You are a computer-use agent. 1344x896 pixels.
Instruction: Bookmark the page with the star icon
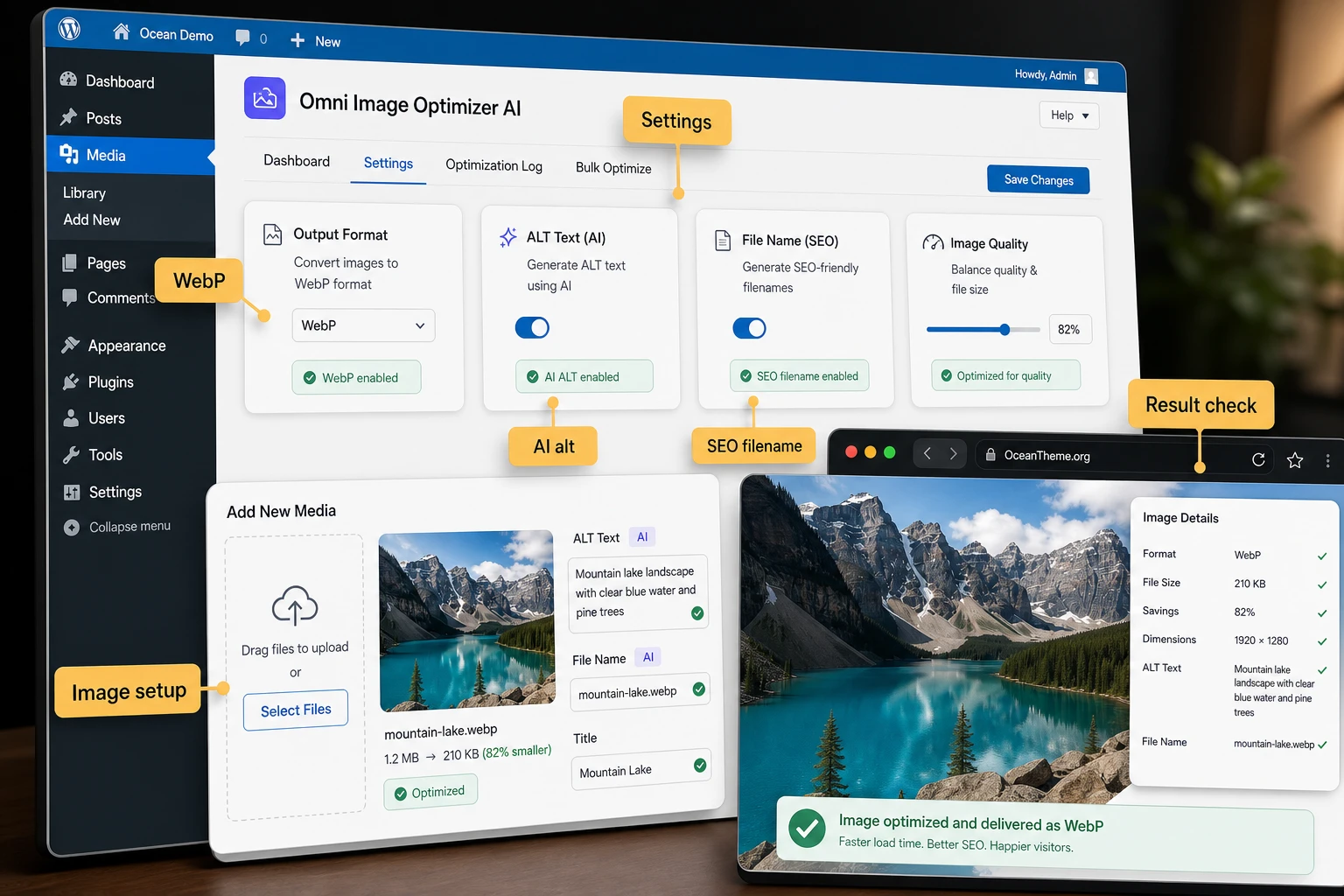(x=1295, y=460)
